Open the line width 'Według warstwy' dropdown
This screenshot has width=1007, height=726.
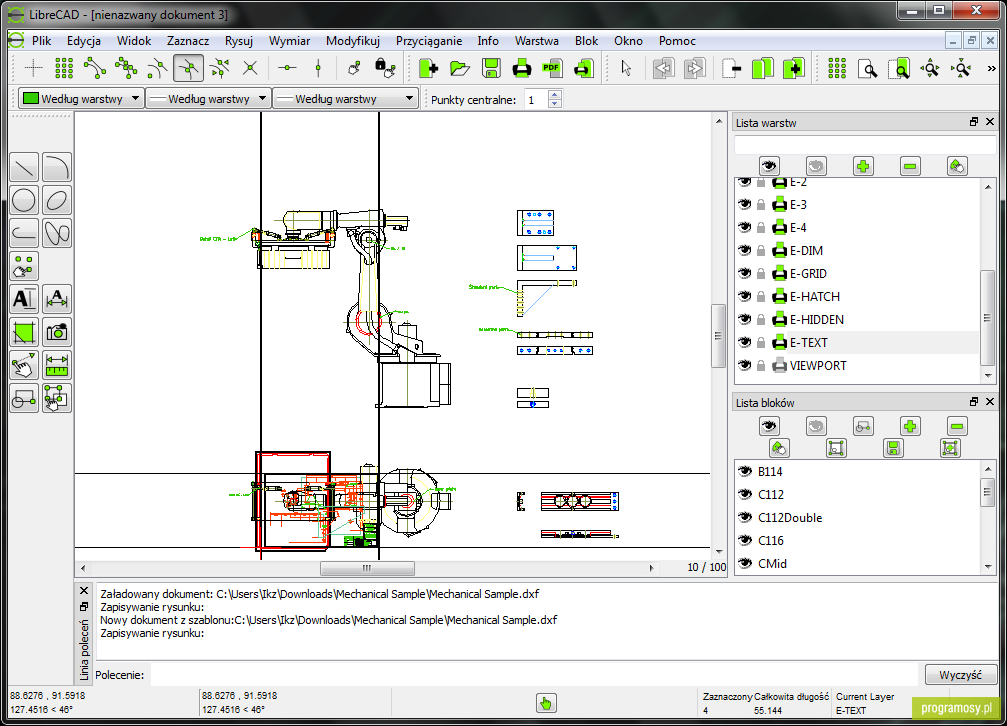click(208, 99)
